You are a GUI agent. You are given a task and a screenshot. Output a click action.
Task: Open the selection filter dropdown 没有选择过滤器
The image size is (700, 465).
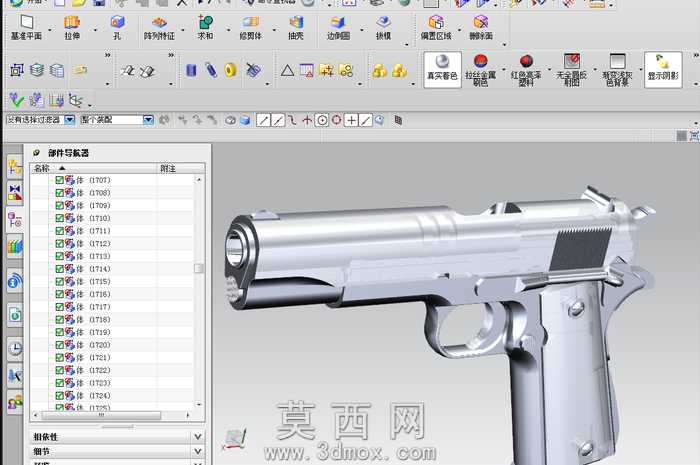coord(69,120)
